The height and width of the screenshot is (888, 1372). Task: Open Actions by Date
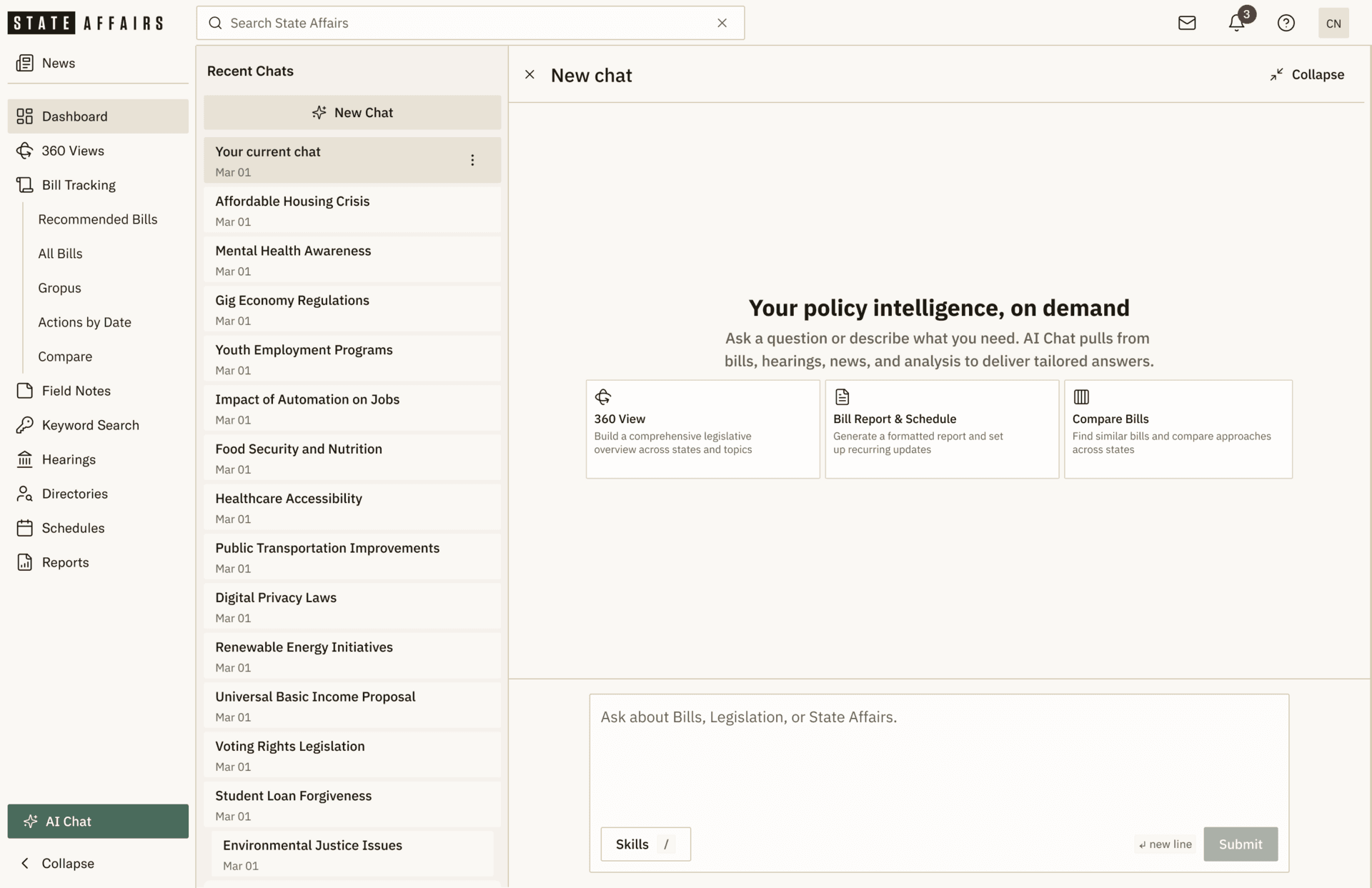pos(84,321)
